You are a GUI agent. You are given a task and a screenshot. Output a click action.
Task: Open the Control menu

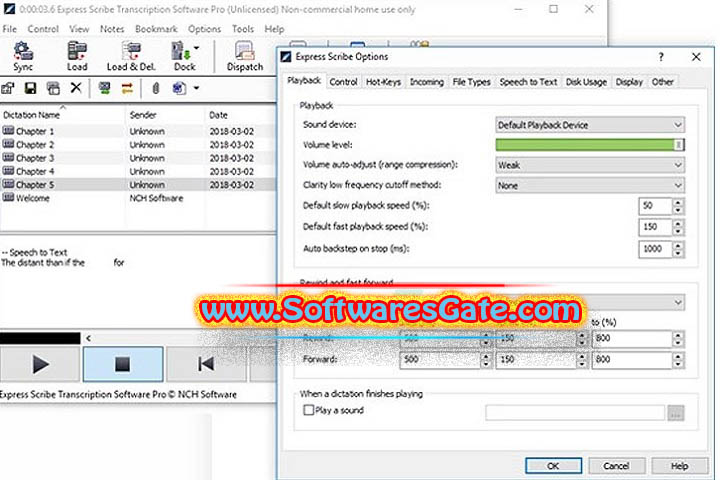[x=43, y=29]
